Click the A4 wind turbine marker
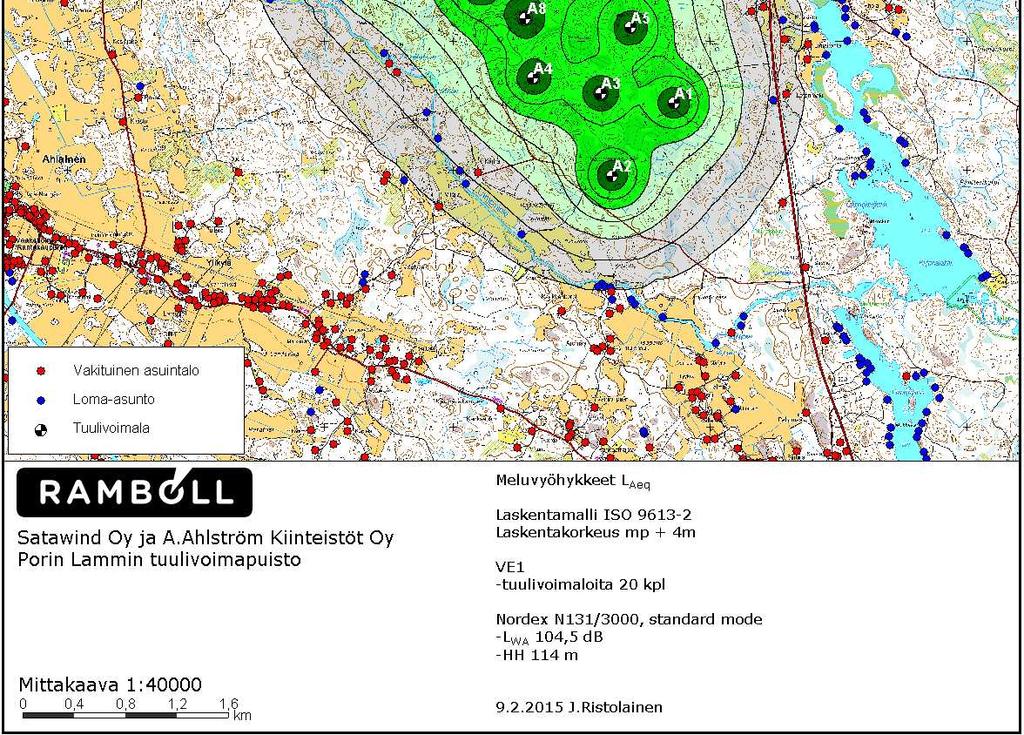The height and width of the screenshot is (735, 1024). pyautogui.click(x=533, y=78)
